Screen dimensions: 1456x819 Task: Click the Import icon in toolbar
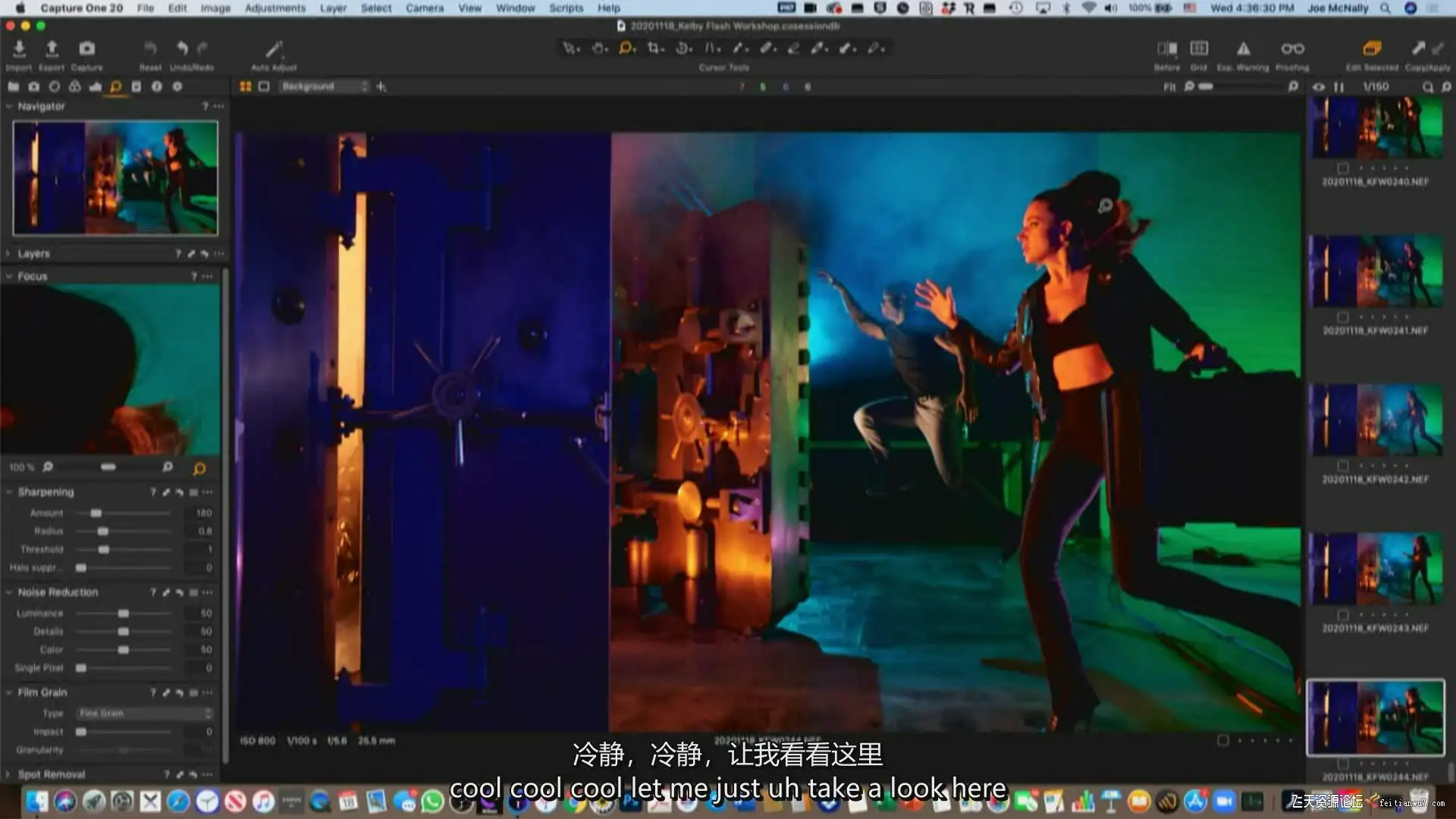[x=19, y=50]
